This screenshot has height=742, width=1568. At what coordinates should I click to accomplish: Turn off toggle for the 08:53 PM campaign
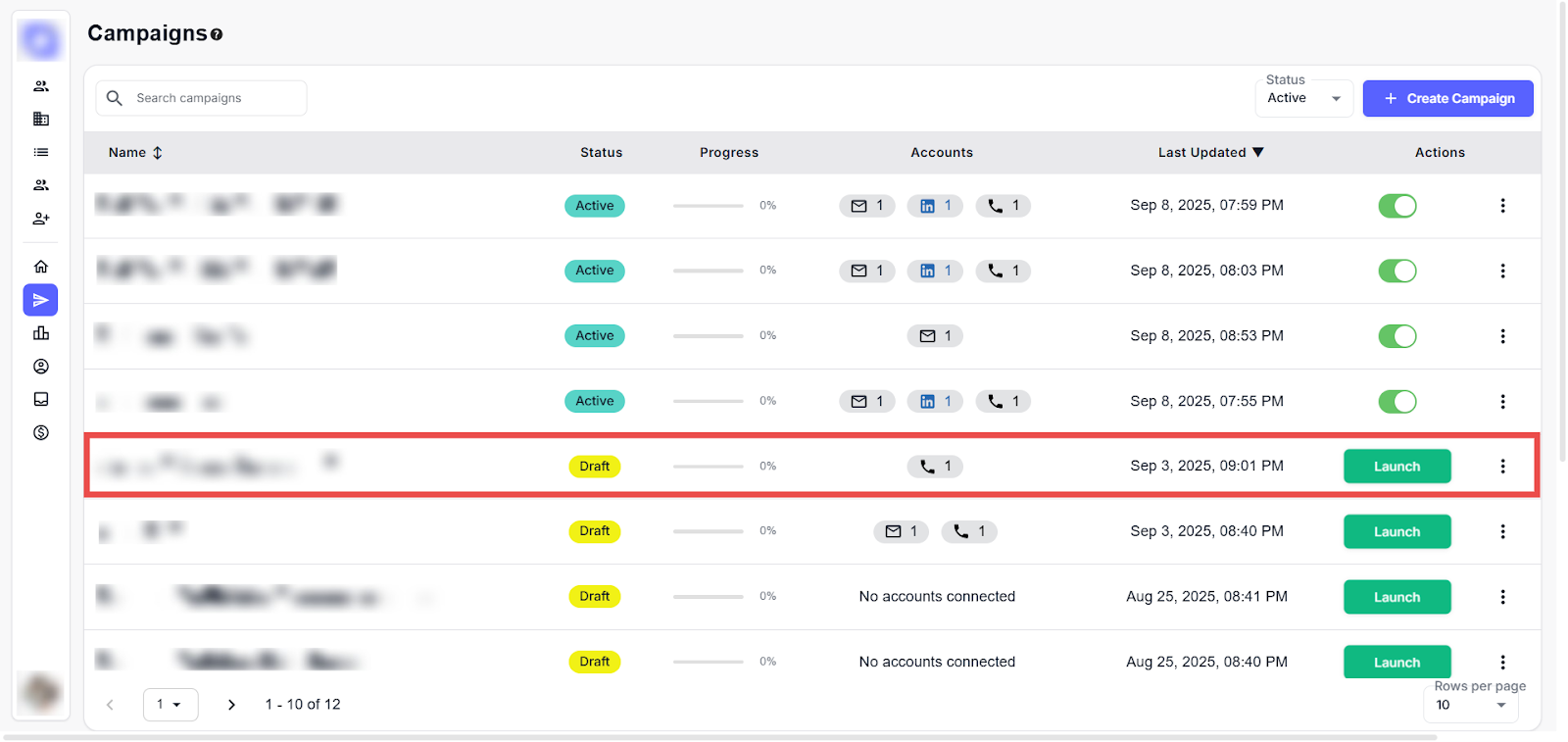1396,336
